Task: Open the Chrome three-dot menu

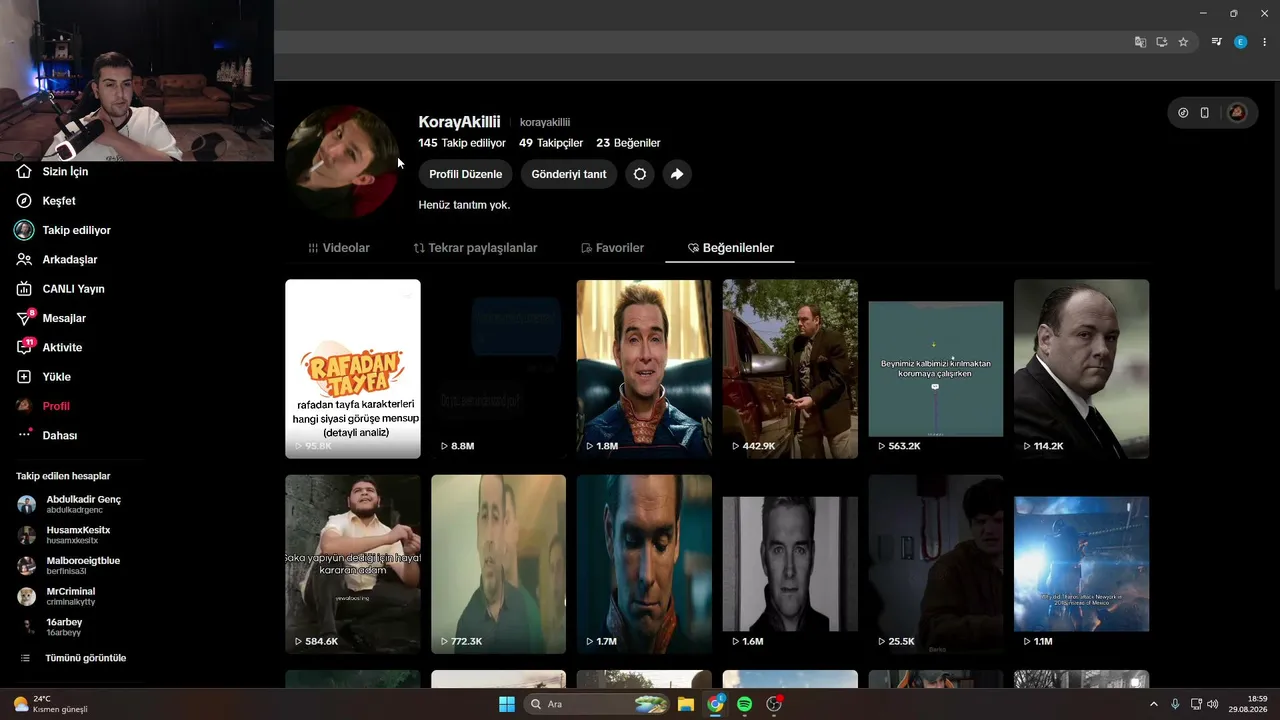Action: (x=1264, y=42)
